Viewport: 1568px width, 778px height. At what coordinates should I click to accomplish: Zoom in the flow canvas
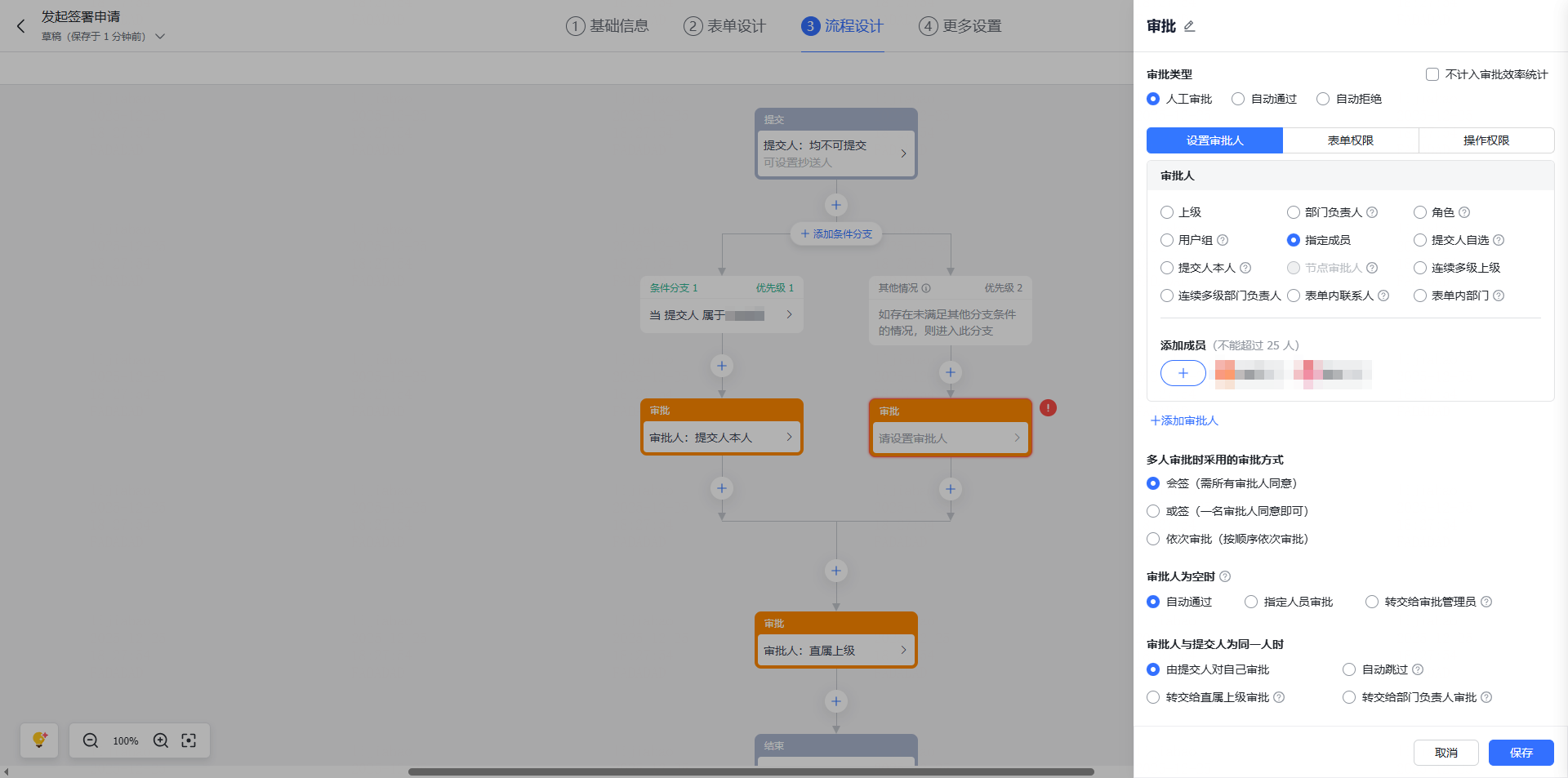pos(161,740)
